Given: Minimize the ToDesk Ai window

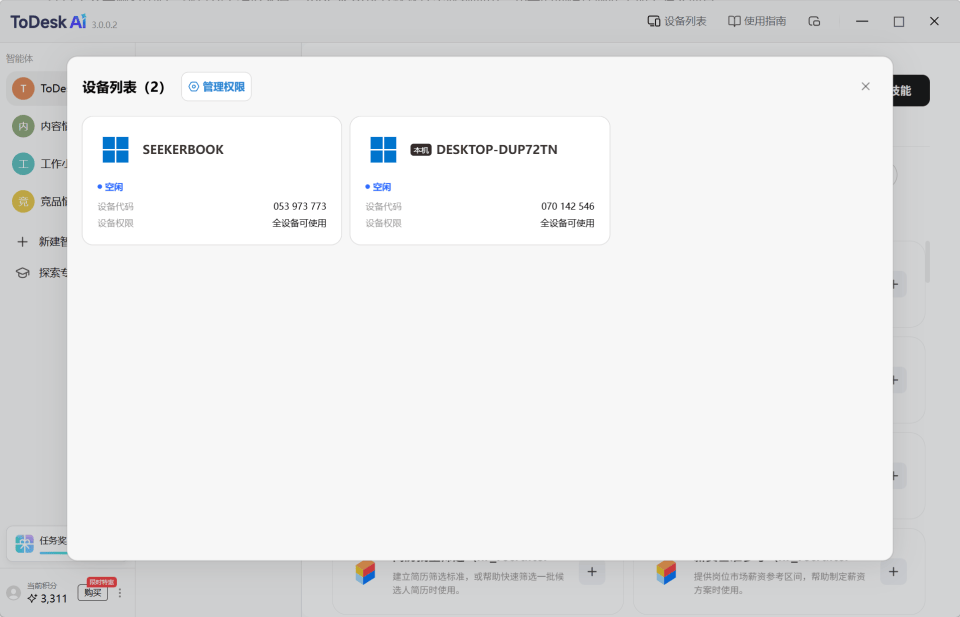Looking at the screenshot, I should click(x=862, y=21).
